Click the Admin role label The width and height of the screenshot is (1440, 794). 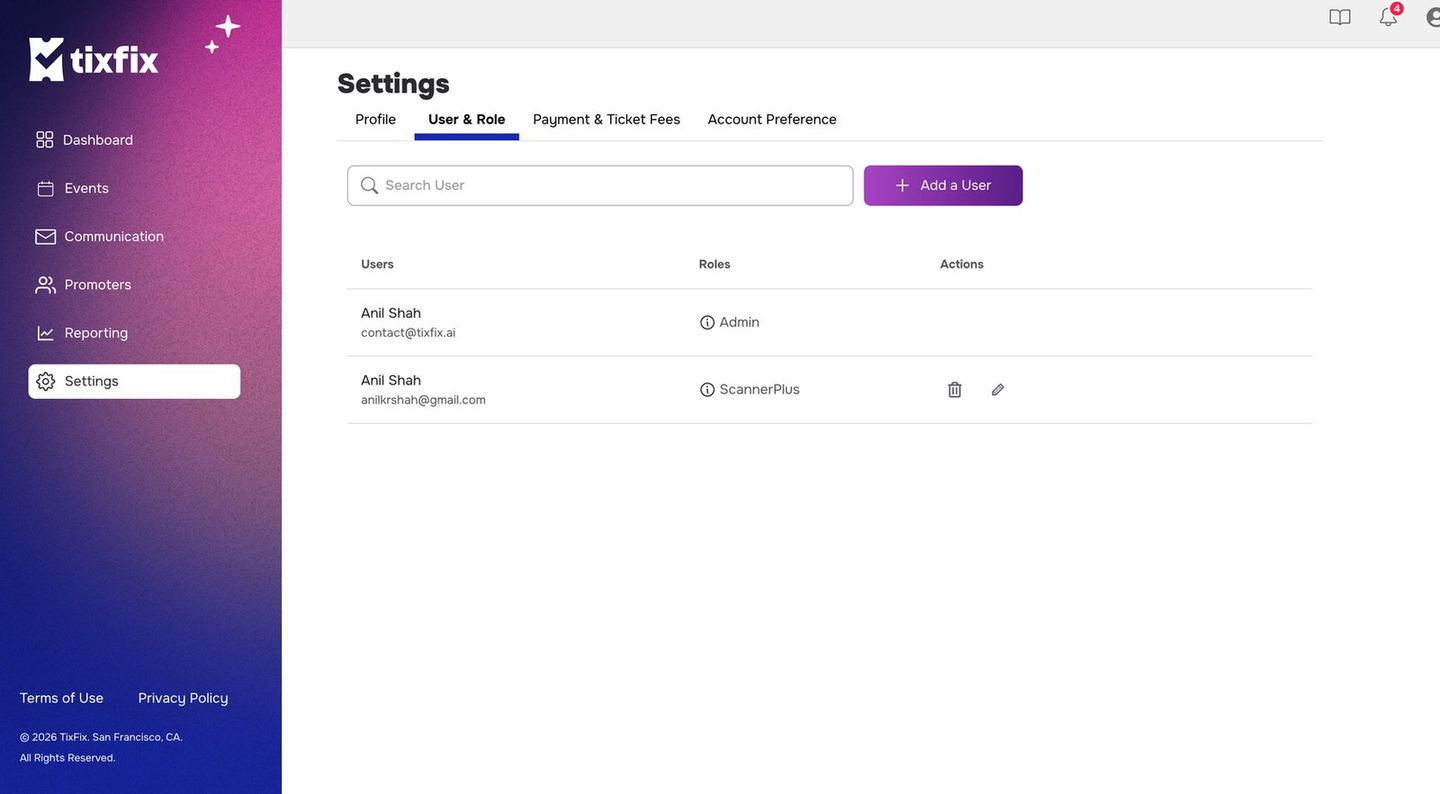(740, 322)
